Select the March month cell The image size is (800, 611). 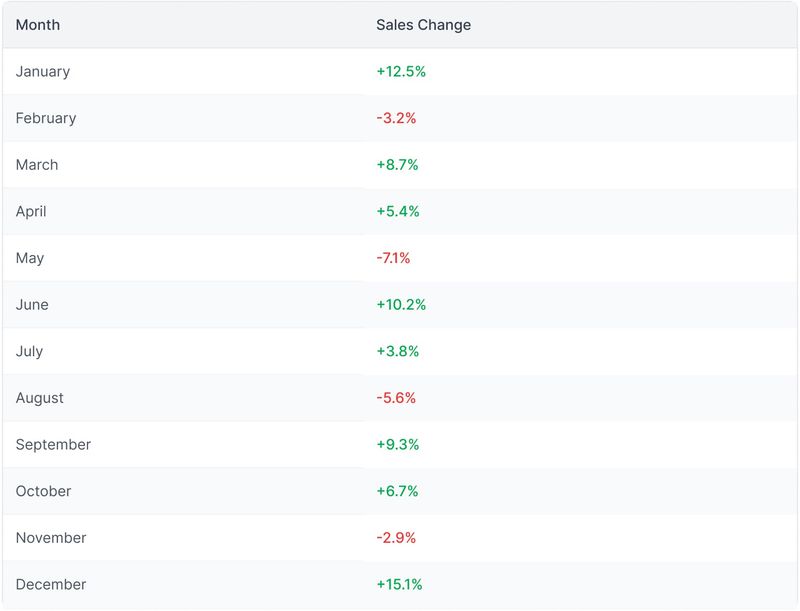(37, 165)
